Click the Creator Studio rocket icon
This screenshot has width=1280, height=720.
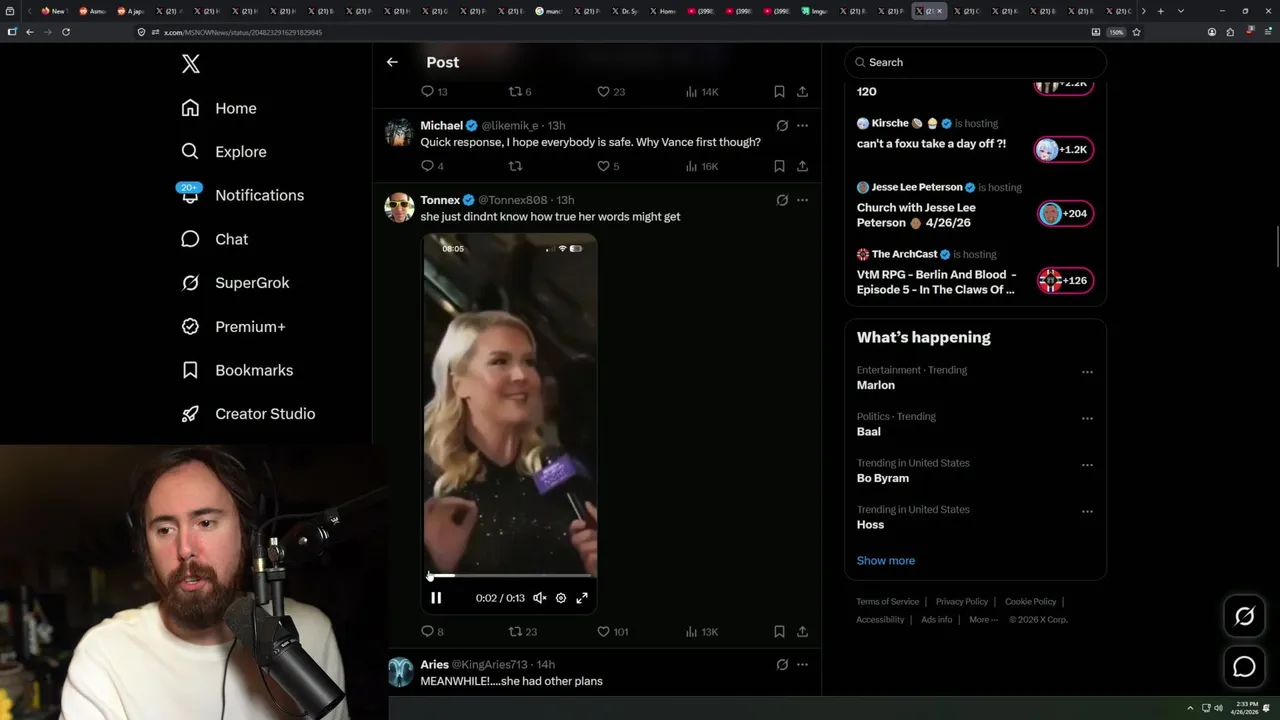(190, 414)
